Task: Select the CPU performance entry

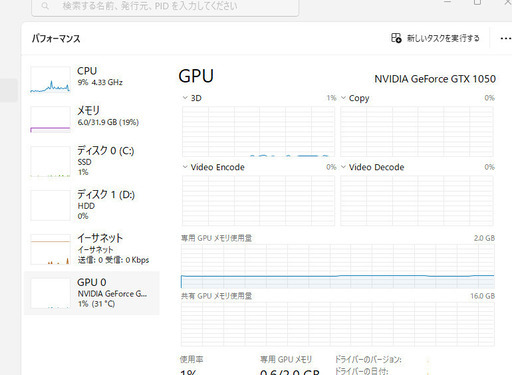Action: [92, 79]
